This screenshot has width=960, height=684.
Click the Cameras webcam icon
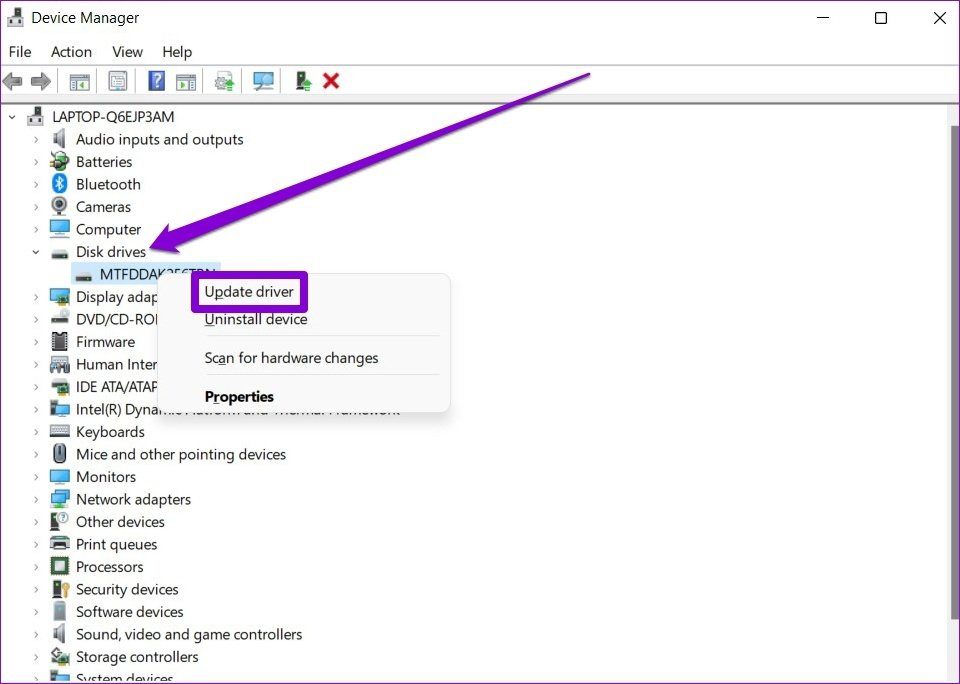[59, 206]
